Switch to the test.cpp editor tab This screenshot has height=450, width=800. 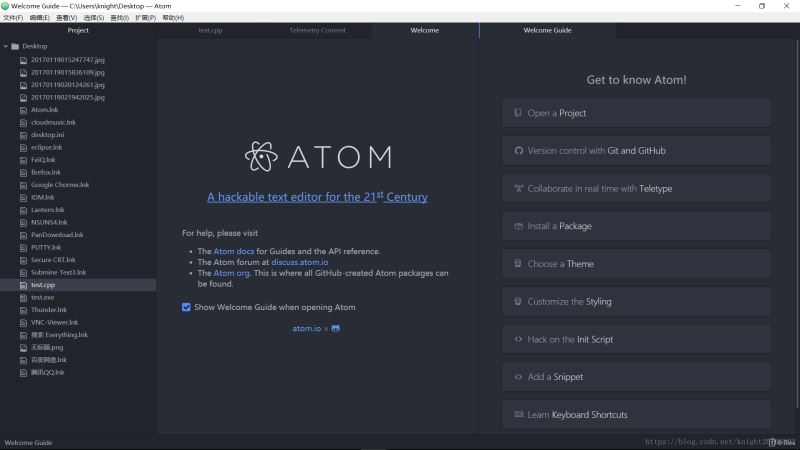210,31
